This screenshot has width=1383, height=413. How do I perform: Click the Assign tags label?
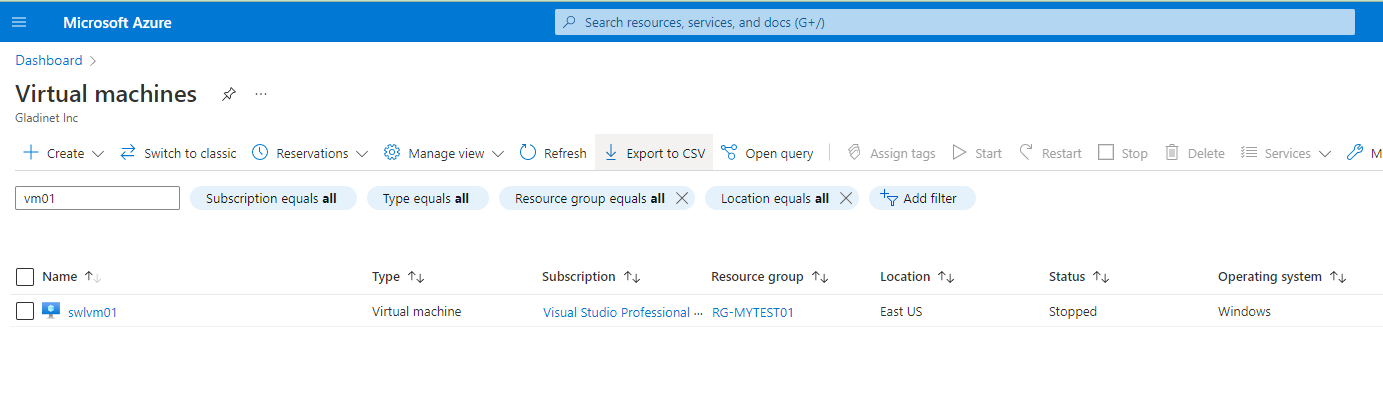903,153
